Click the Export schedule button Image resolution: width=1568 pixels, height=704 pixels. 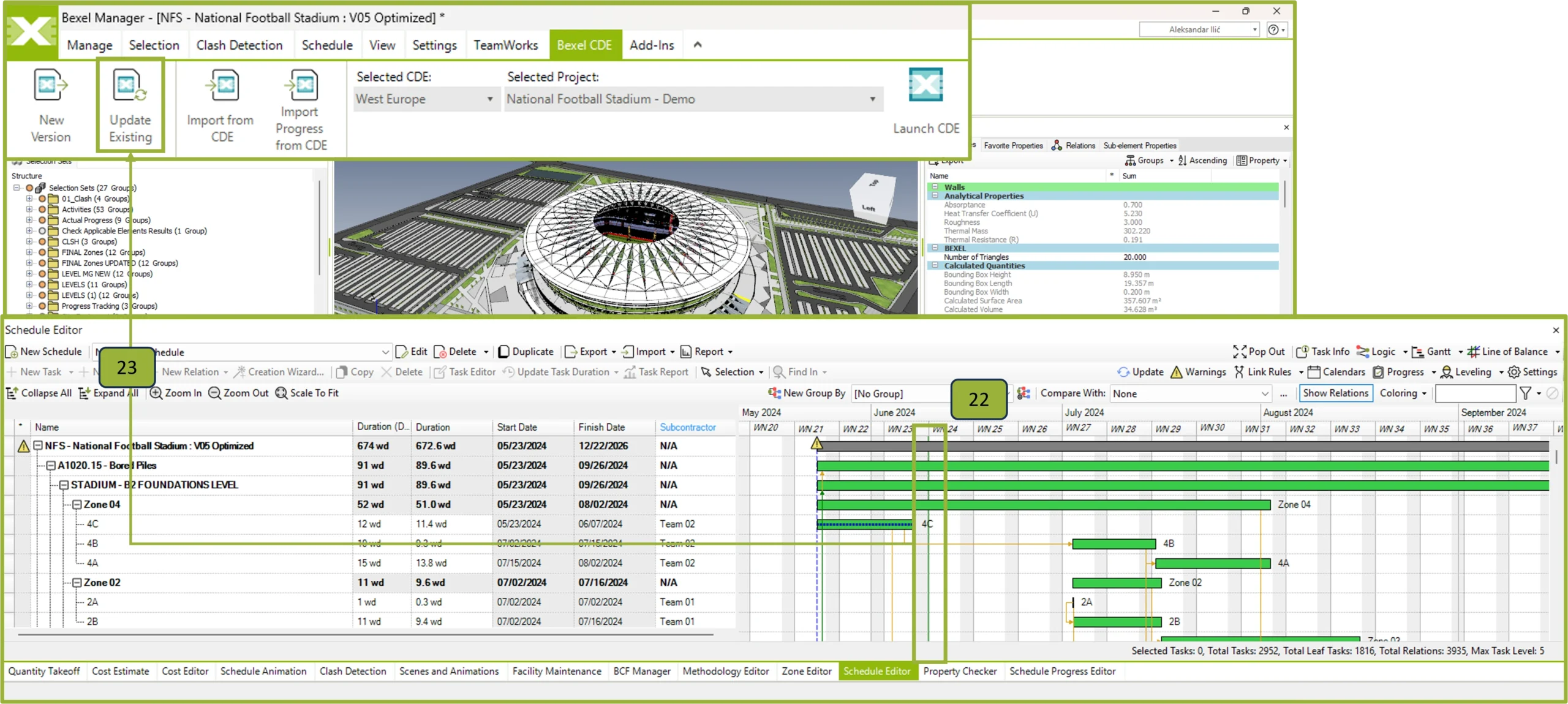tap(586, 352)
